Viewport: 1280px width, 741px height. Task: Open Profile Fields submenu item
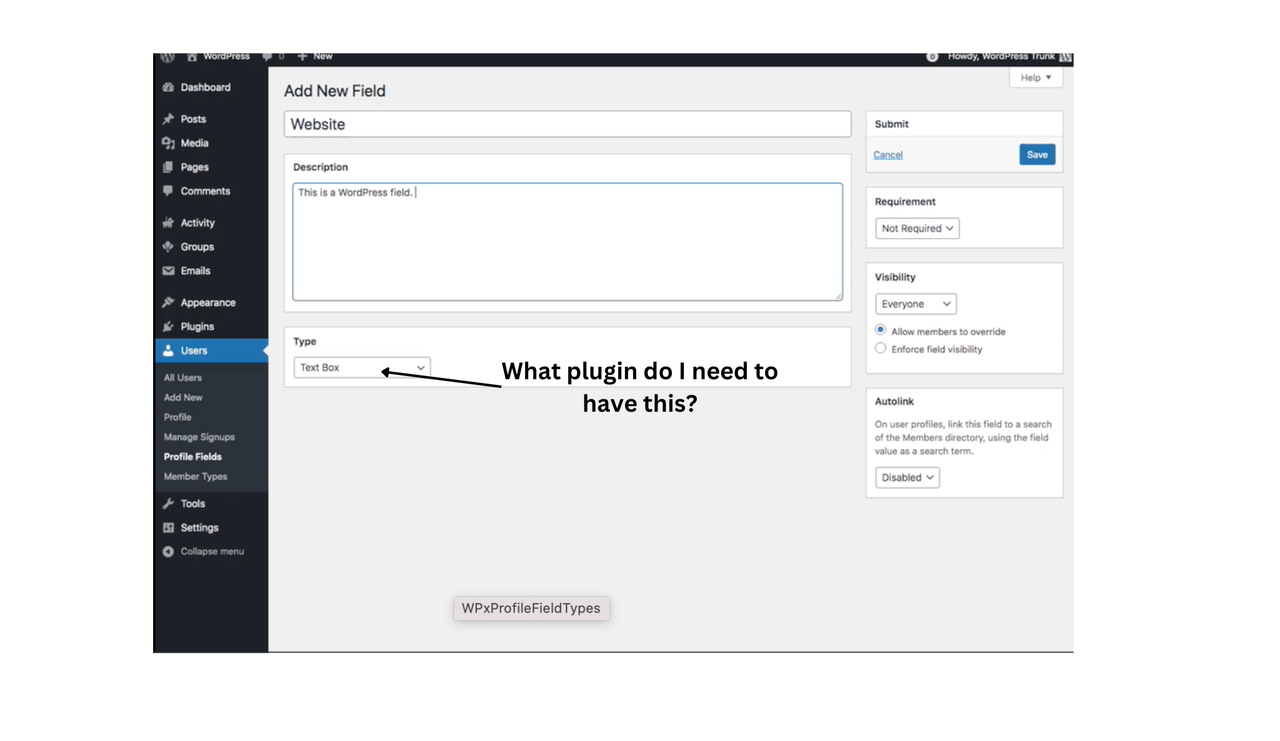(193, 457)
